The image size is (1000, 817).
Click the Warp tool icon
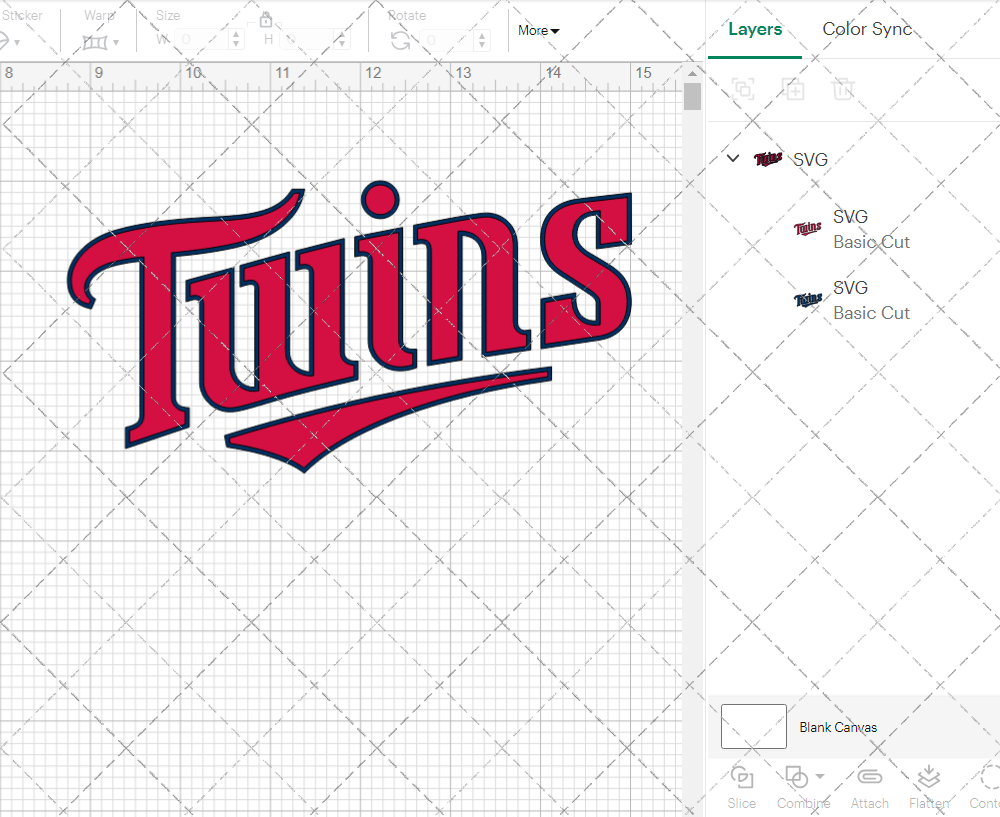pyautogui.click(x=94, y=43)
